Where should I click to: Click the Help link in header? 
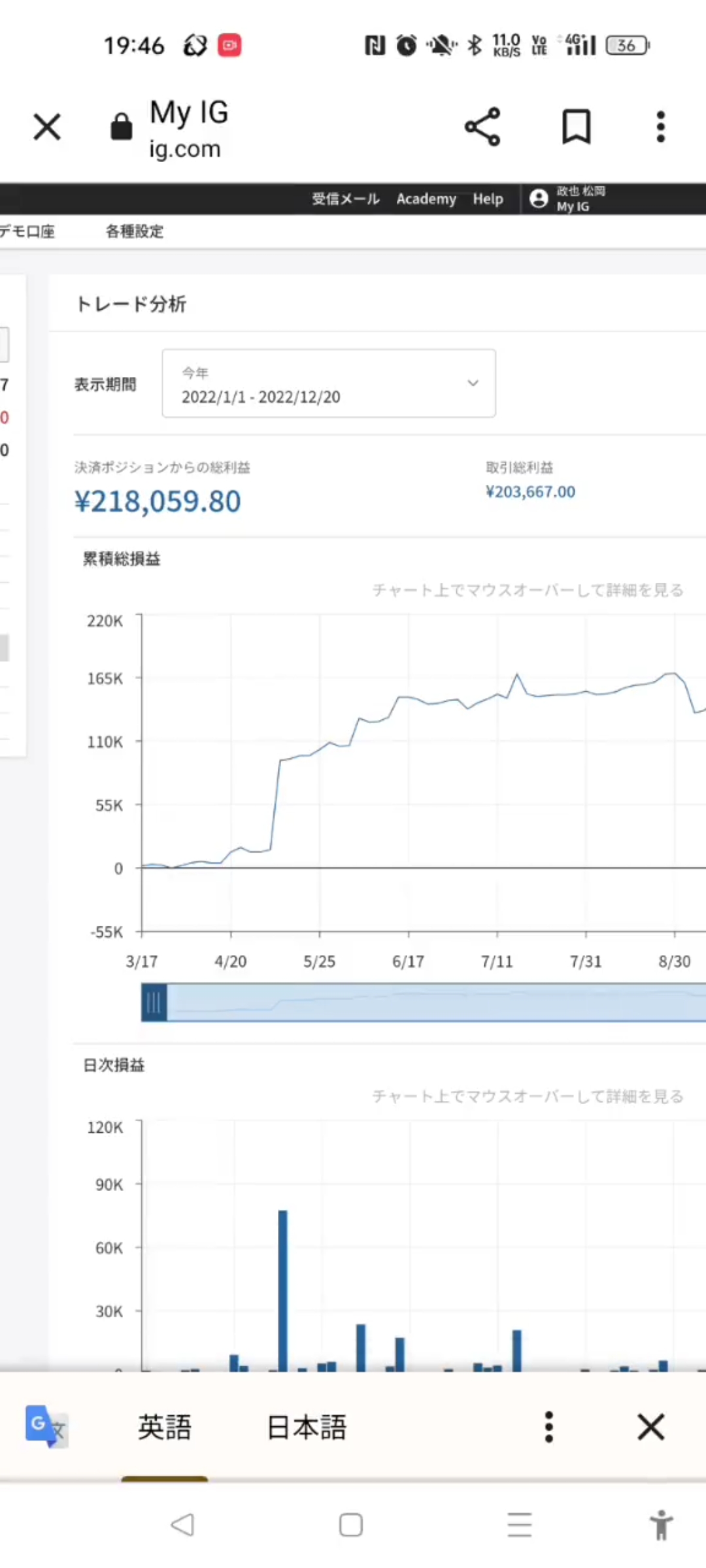tap(488, 199)
